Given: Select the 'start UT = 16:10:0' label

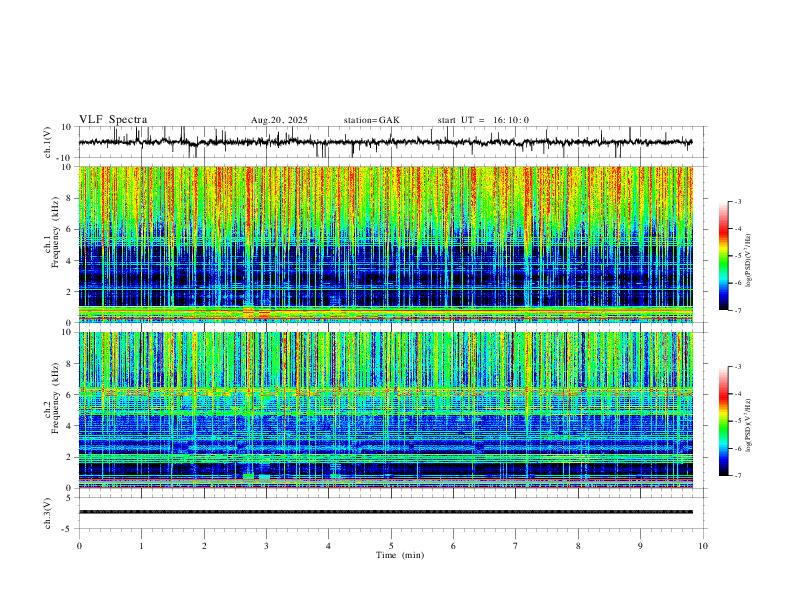Looking at the screenshot, I should [483, 120].
